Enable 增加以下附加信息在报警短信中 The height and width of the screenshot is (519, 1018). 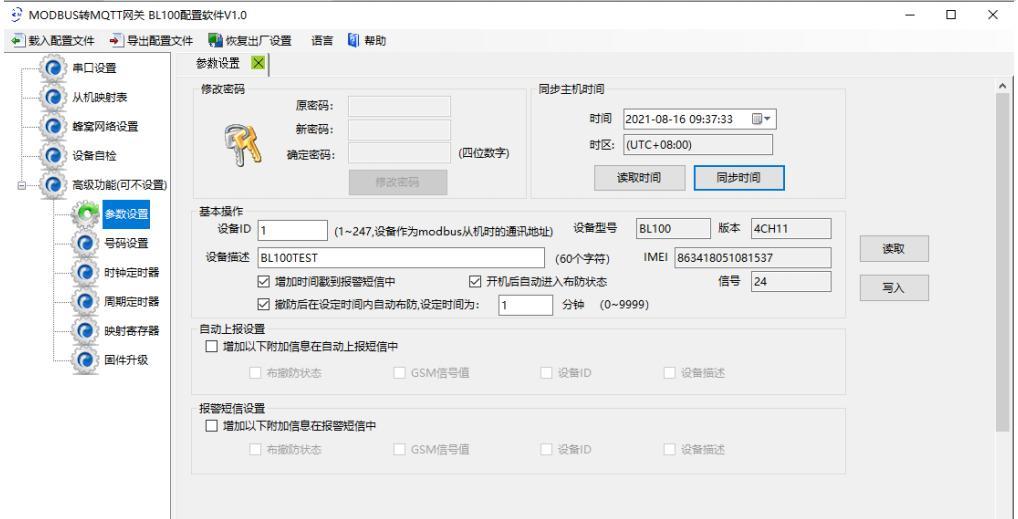coord(211,426)
